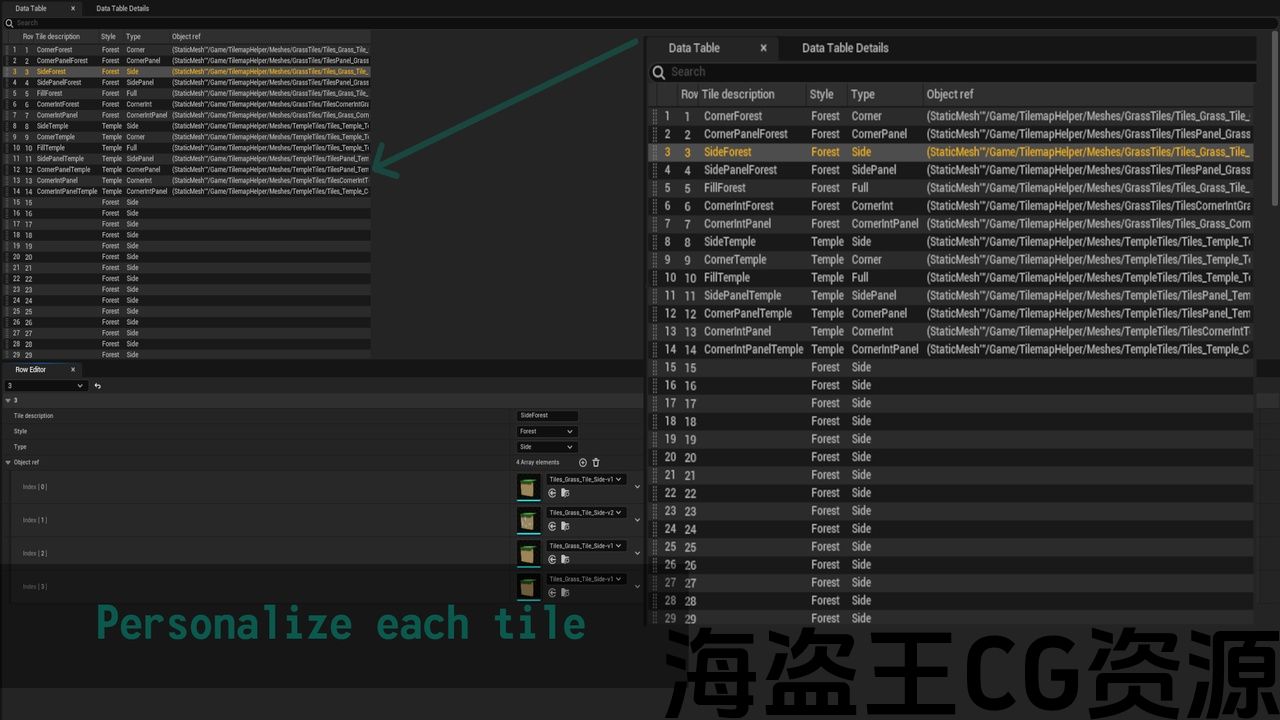Collapse the Object ref array section
Screen dimensions: 1280x720
coord(9,463)
